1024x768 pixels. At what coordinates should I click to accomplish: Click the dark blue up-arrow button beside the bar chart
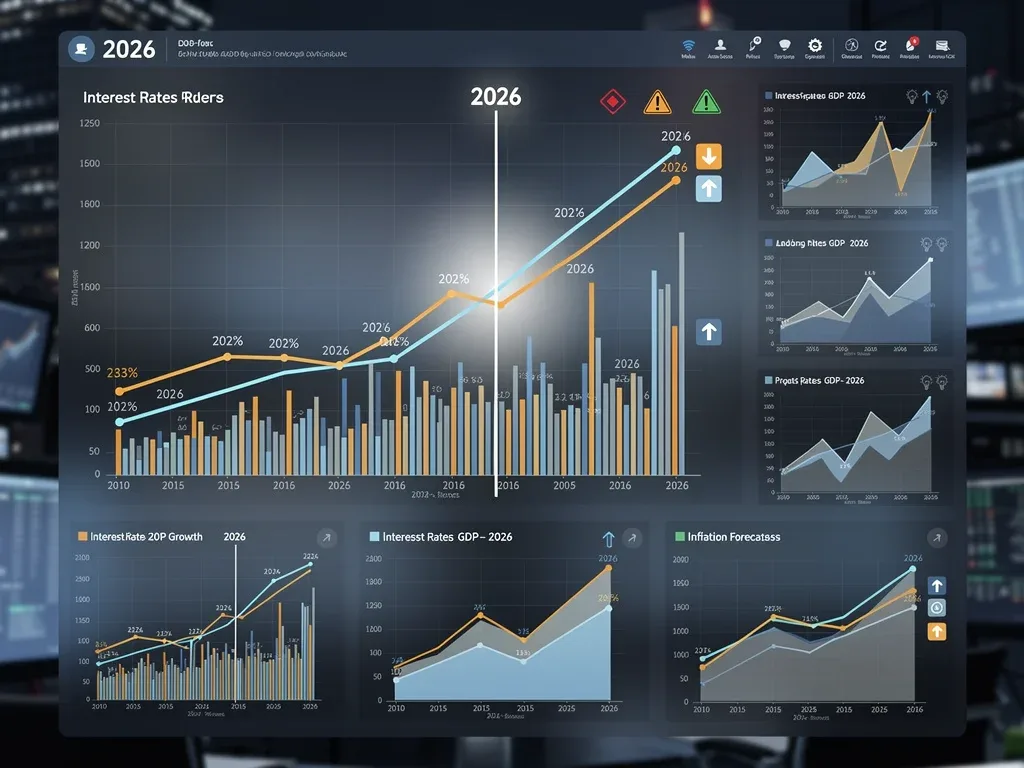(709, 332)
